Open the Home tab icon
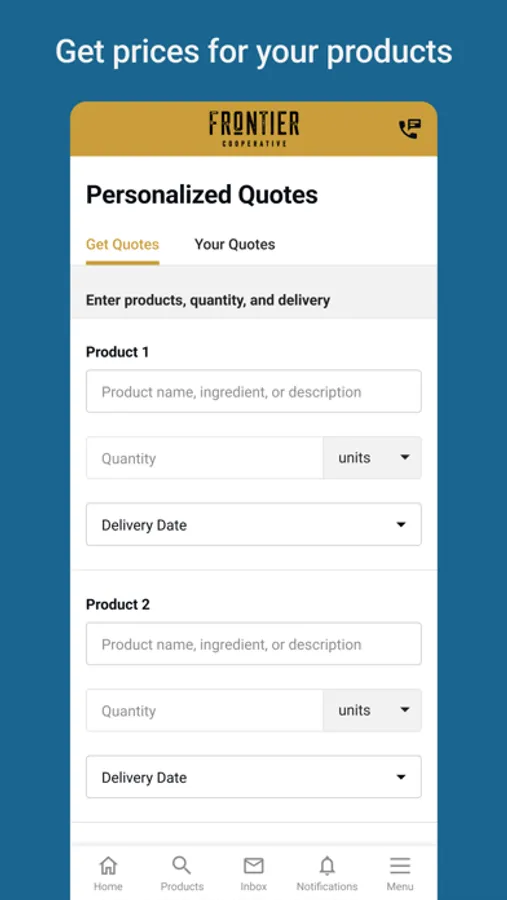The image size is (507, 900). pyautogui.click(x=108, y=865)
